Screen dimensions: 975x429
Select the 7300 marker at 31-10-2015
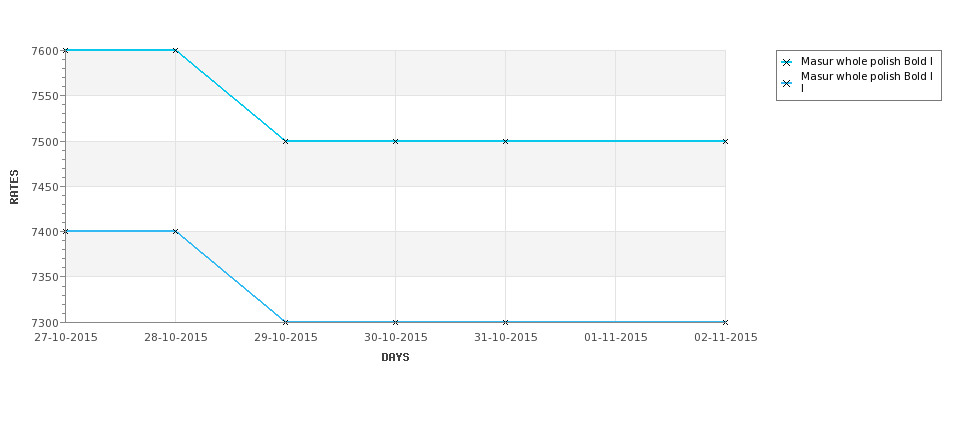pyautogui.click(x=506, y=322)
